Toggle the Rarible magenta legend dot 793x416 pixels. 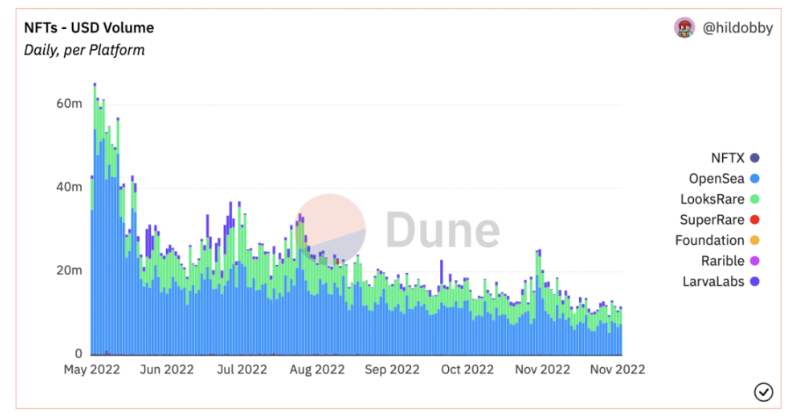755,261
